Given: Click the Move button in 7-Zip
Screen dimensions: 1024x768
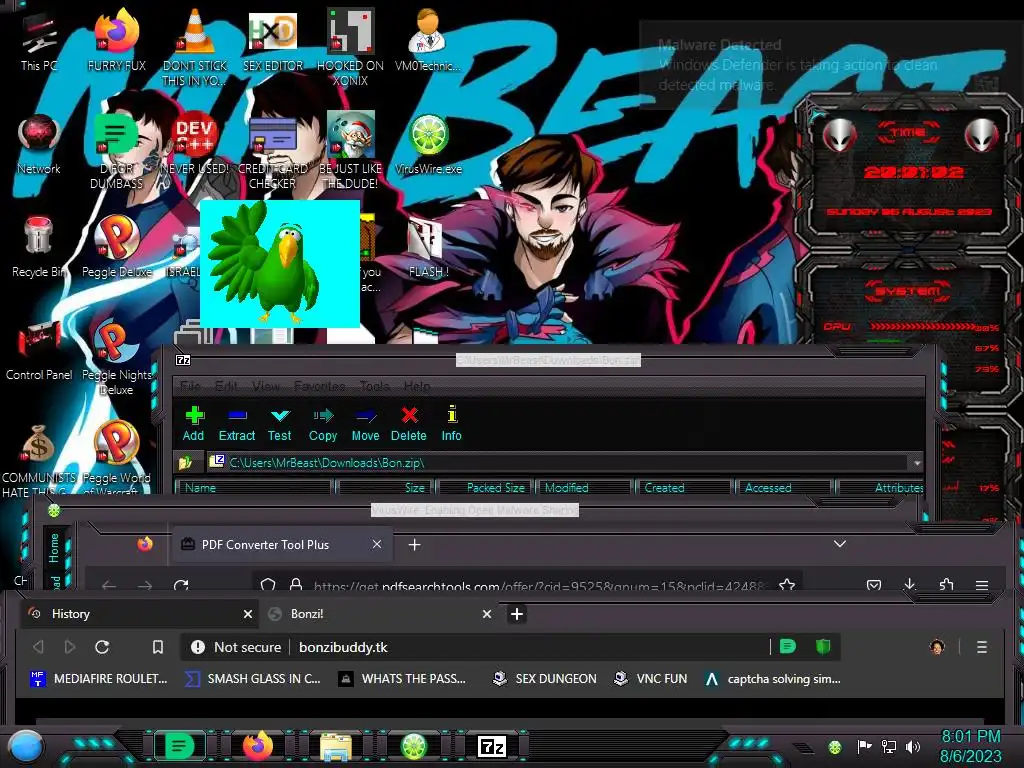Looking at the screenshot, I should [x=365, y=423].
